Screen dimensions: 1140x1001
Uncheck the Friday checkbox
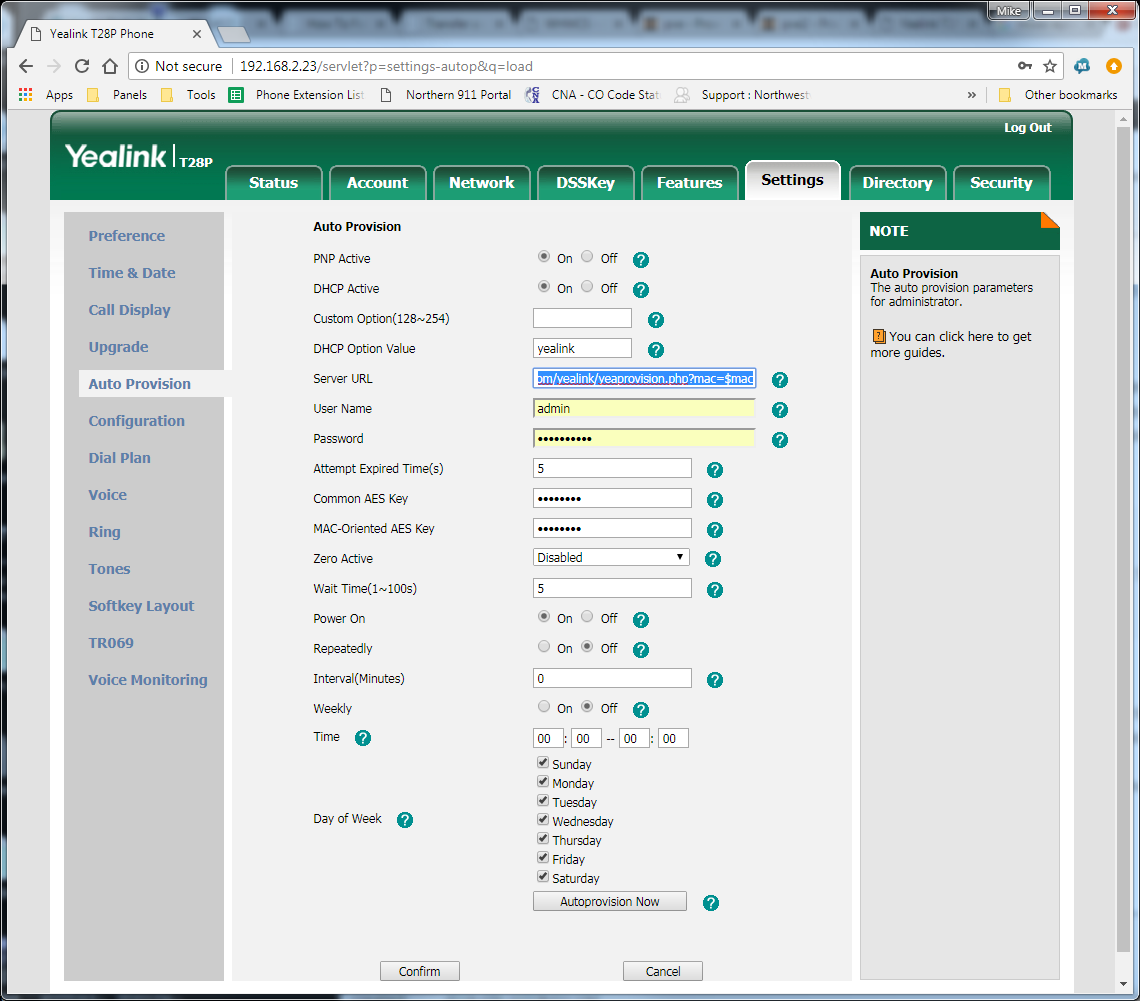(543, 857)
